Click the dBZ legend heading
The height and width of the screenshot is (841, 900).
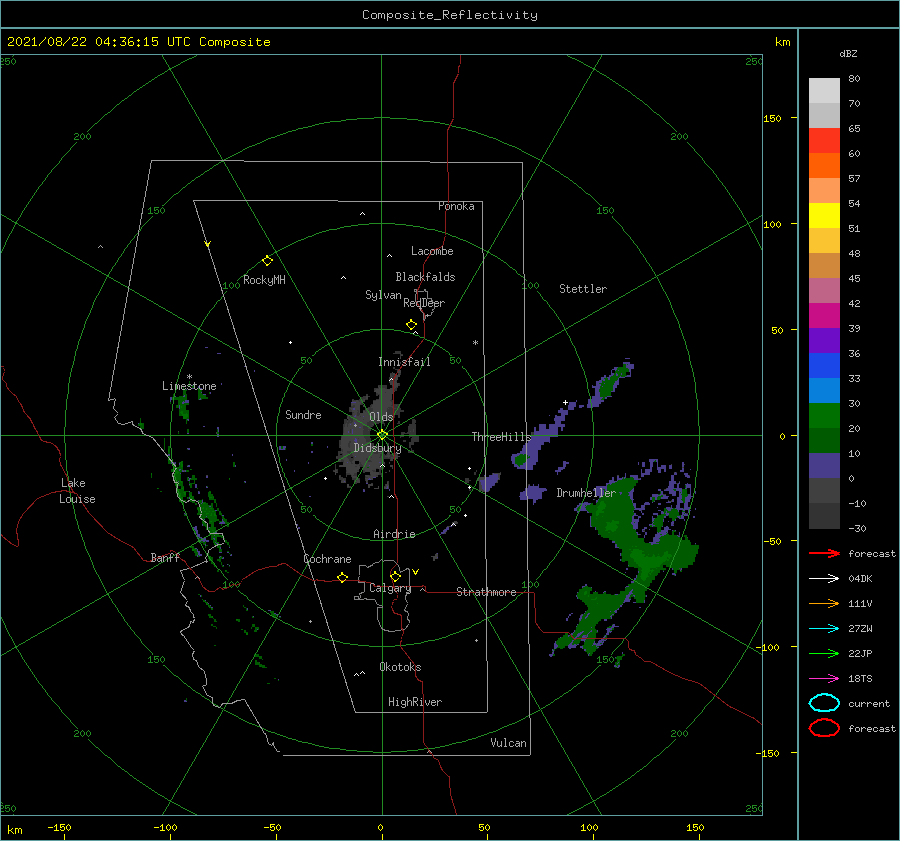848,53
